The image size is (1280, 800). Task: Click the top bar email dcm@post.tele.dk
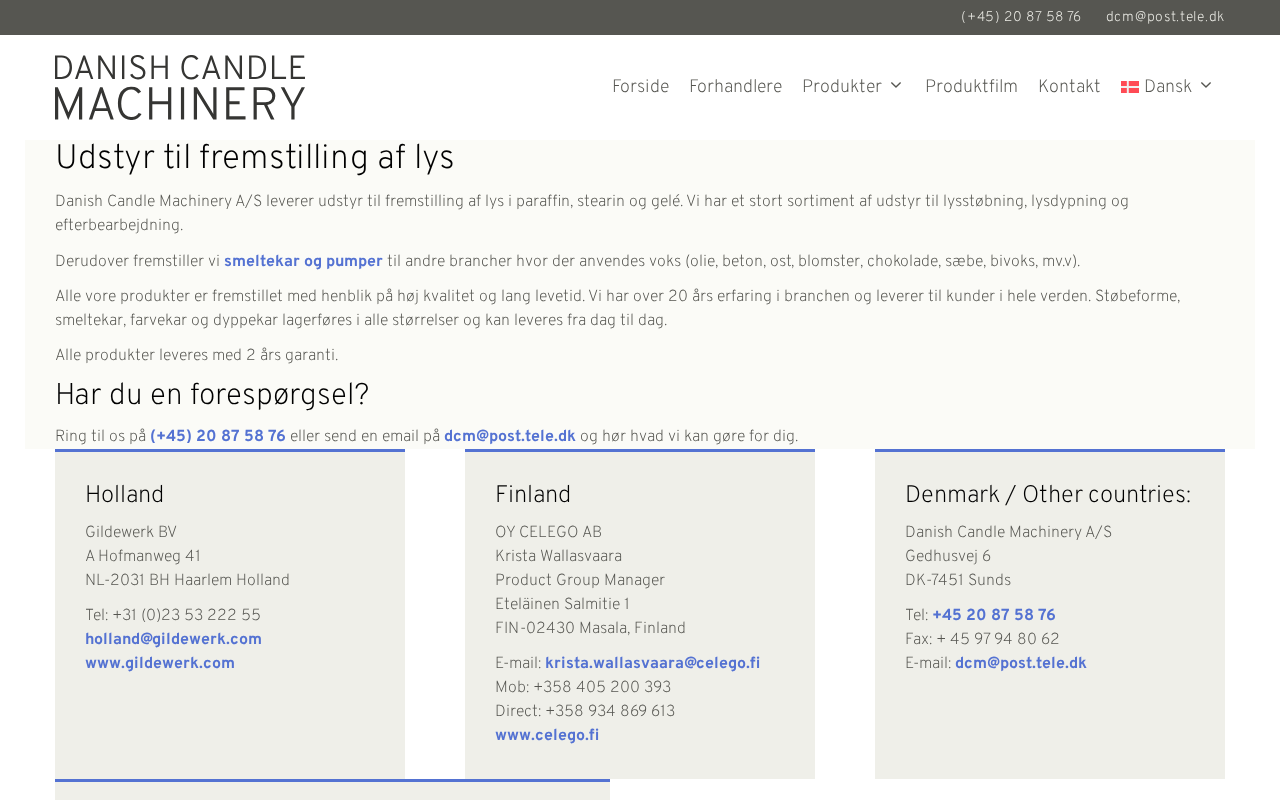click(1164, 17)
